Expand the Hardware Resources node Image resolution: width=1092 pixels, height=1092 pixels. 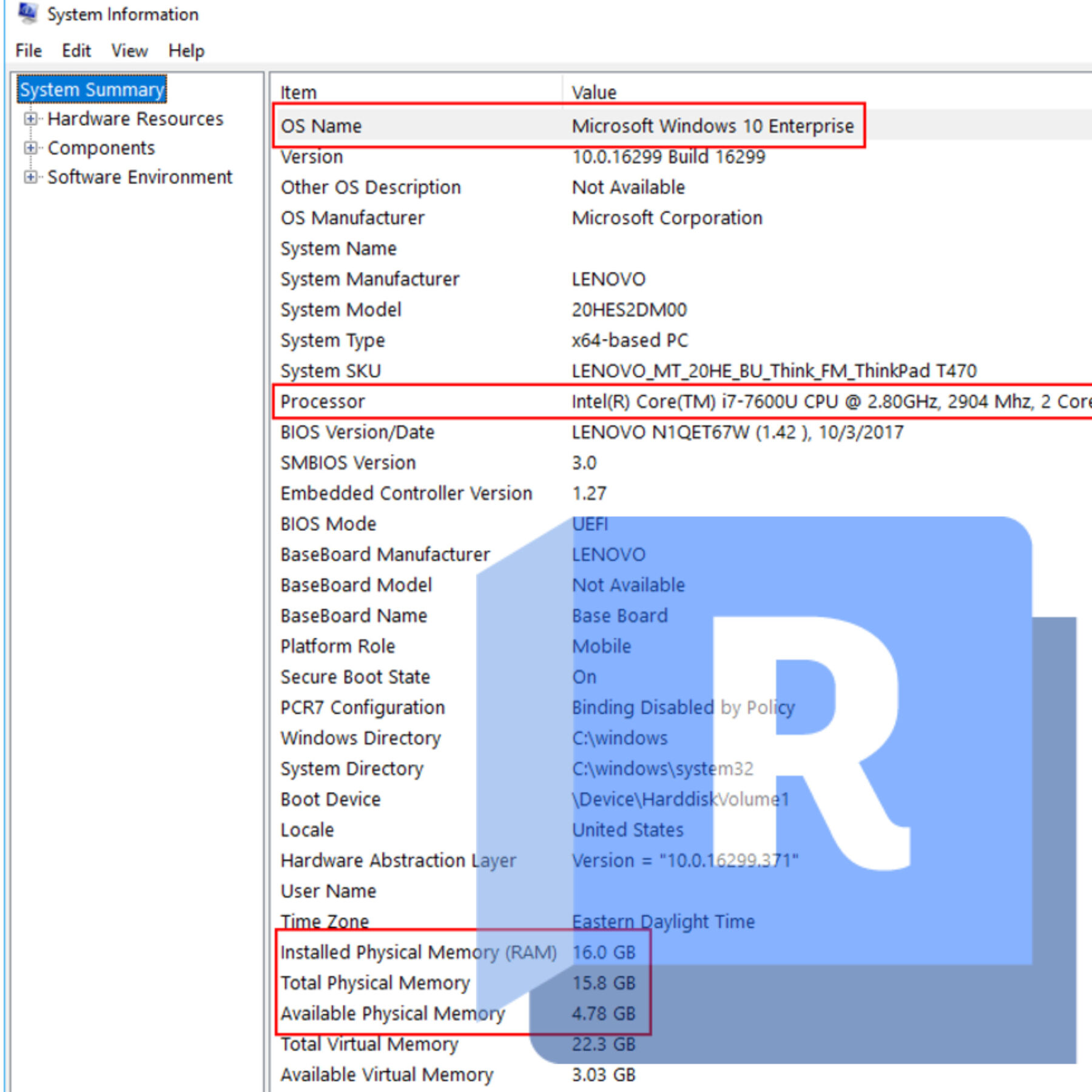tap(30, 119)
